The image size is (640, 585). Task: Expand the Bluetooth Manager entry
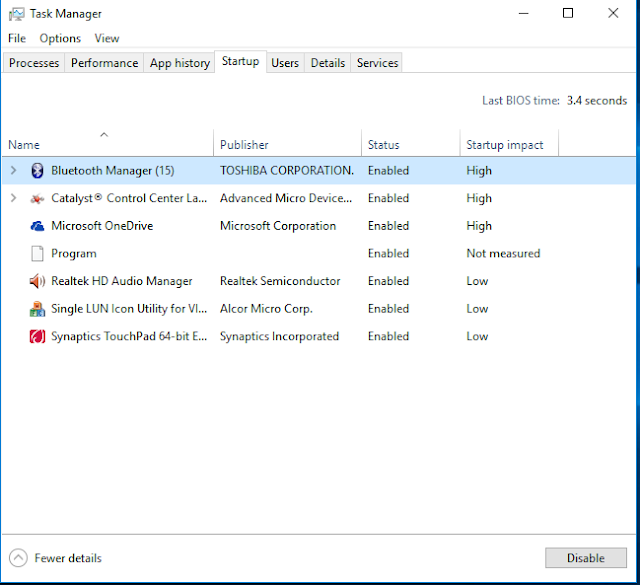[13, 170]
